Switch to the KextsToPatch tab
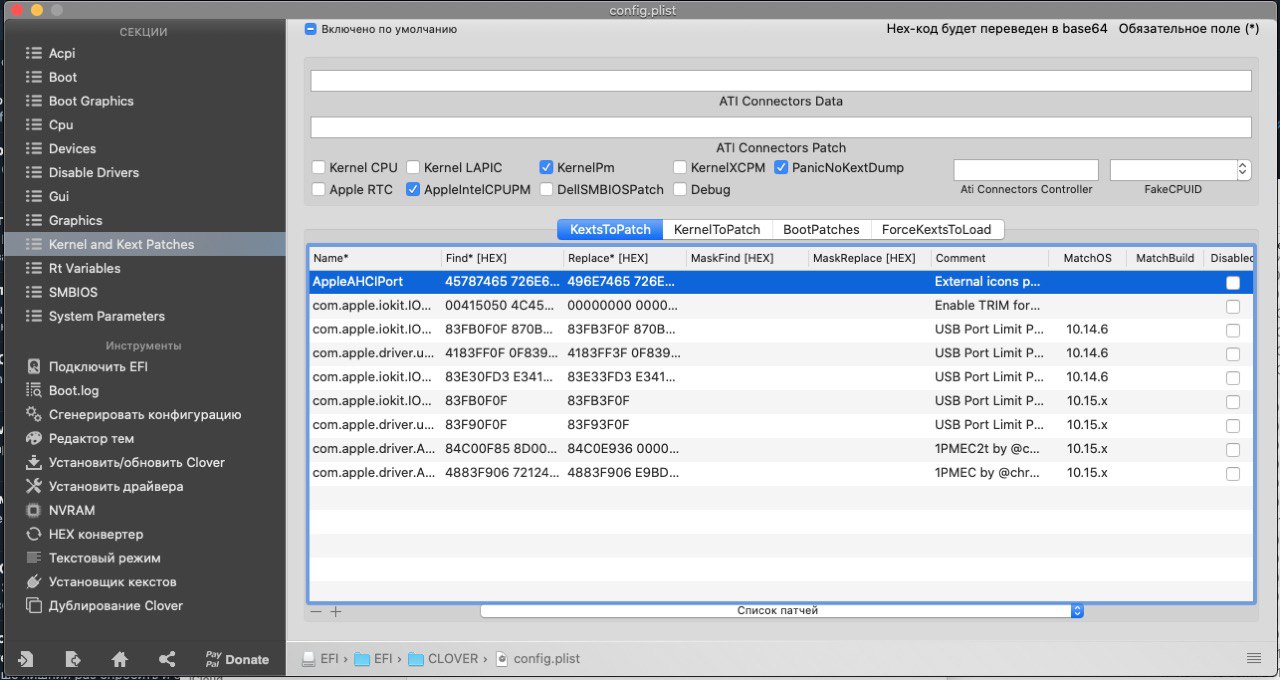The height and width of the screenshot is (680, 1280). pyautogui.click(x=610, y=229)
